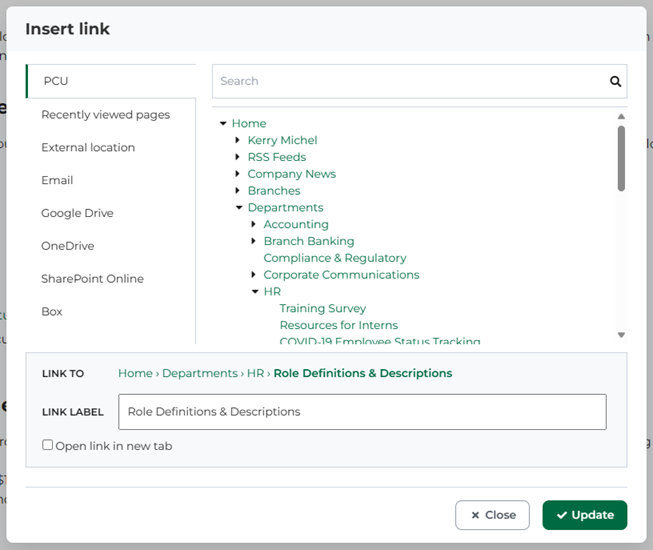653x550 pixels.
Task: Expand the Branches node arrow
Action: click(x=237, y=190)
